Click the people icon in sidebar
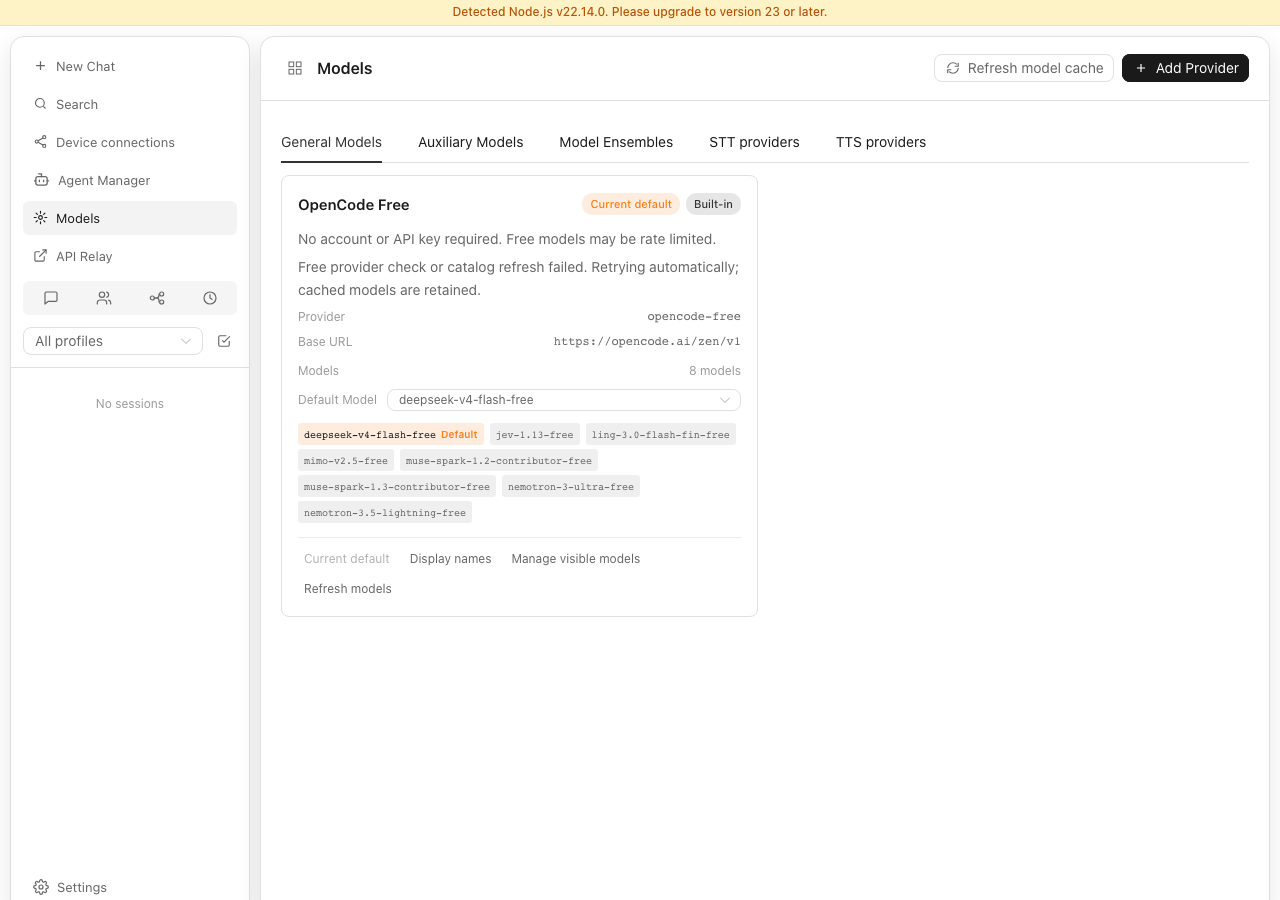Viewport: 1280px width, 900px height. (x=104, y=298)
